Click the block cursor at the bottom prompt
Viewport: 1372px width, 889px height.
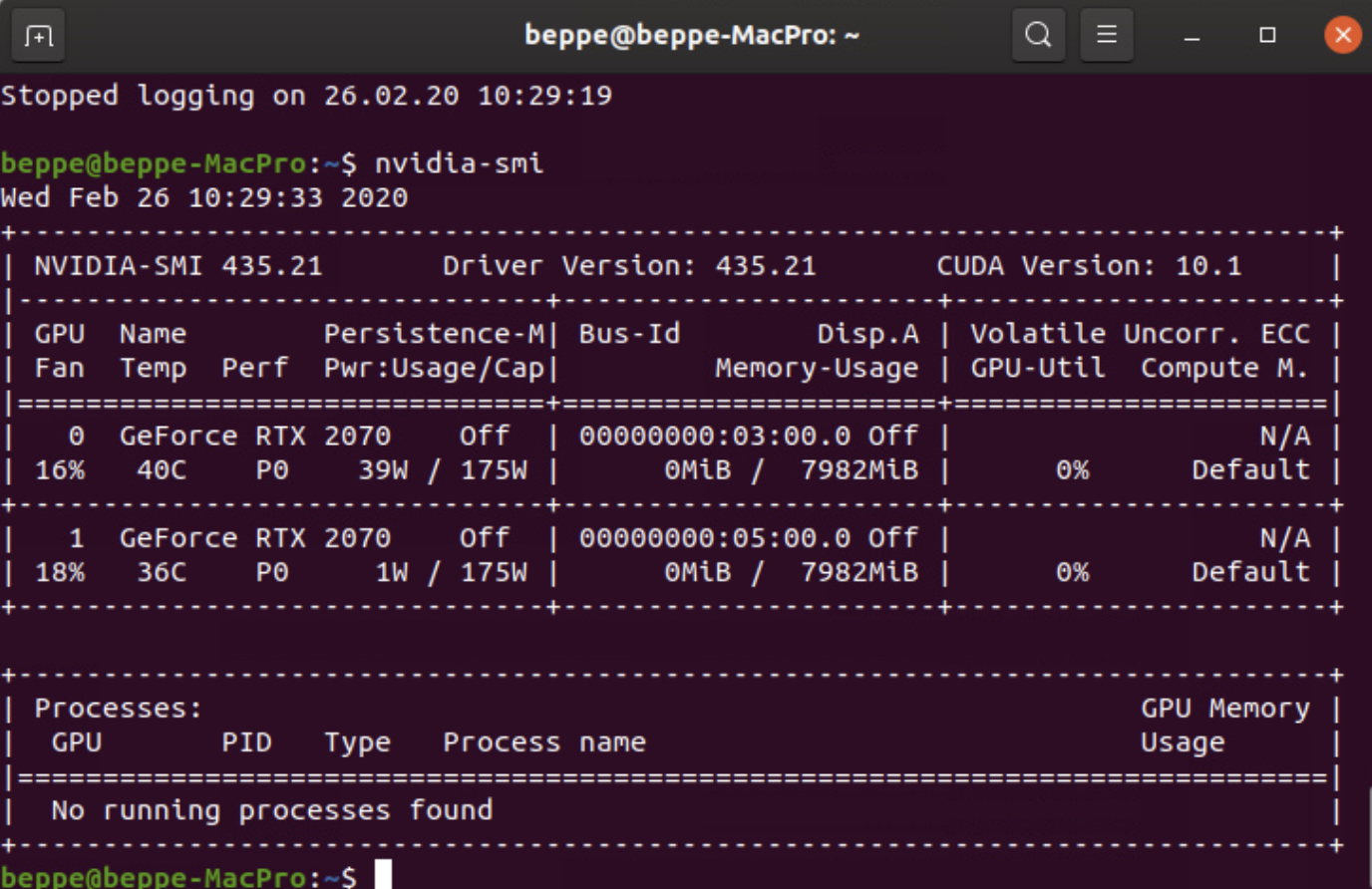tap(383, 875)
